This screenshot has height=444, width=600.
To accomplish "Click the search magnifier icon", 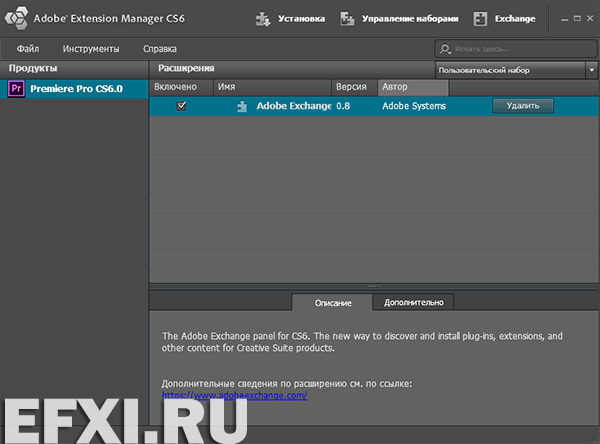I will click(x=445, y=49).
